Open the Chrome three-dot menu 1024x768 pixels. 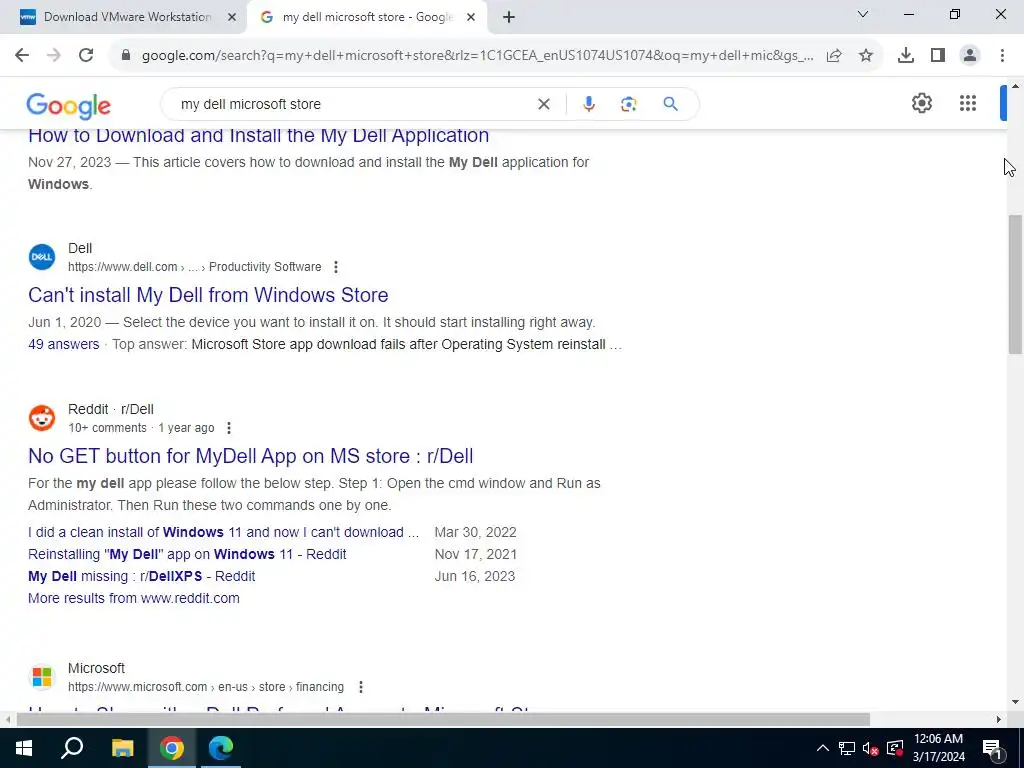pos(1002,56)
